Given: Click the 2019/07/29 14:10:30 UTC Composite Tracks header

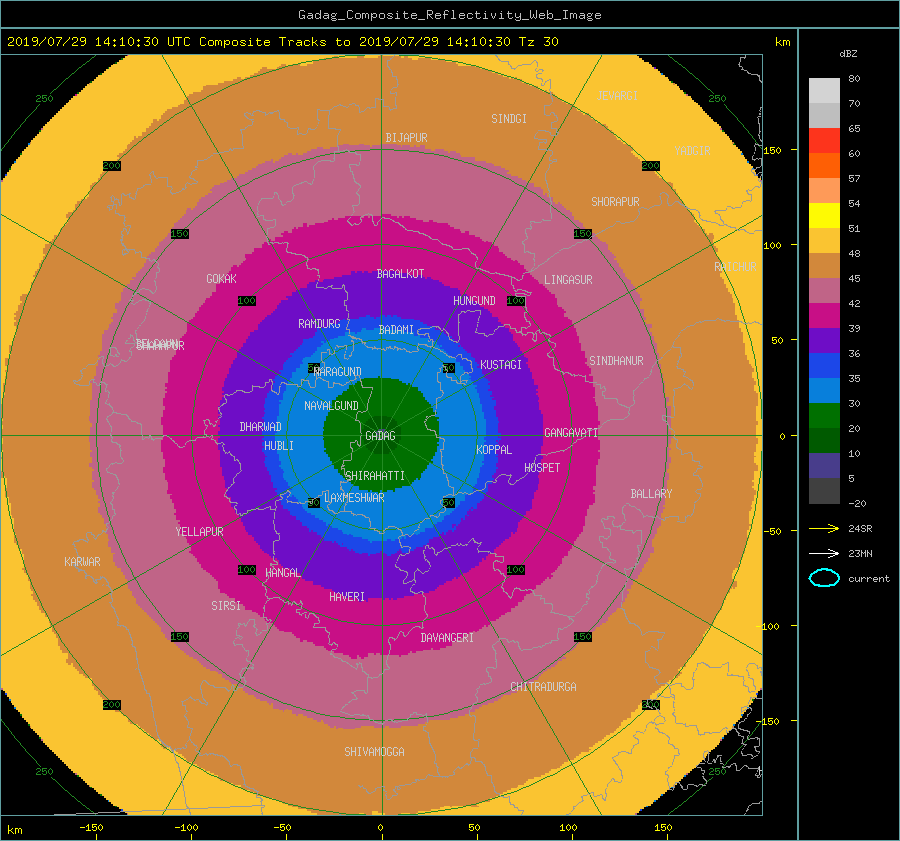Looking at the screenshot, I should click(282, 42).
